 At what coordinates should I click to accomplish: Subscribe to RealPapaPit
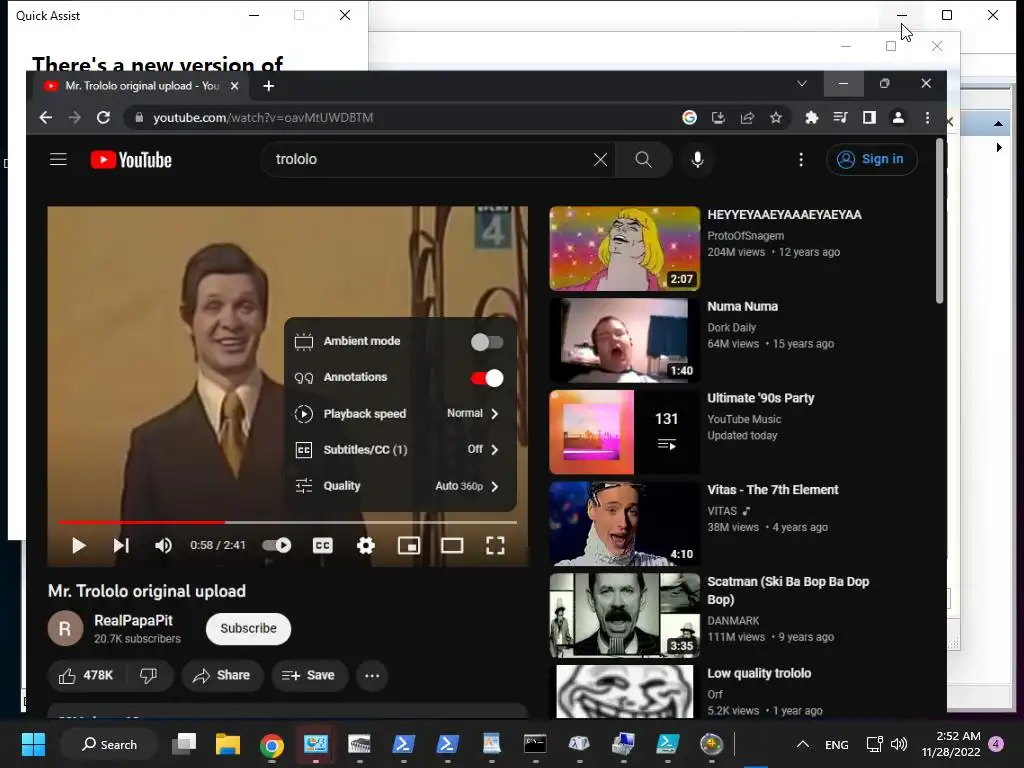click(248, 628)
